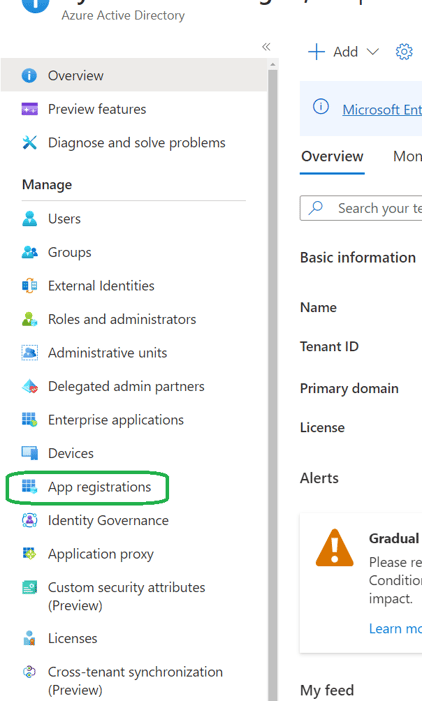Click the Diagnose and solve problems wrench icon
Image resolution: width=422 pixels, height=701 pixels.
[x=30, y=143]
